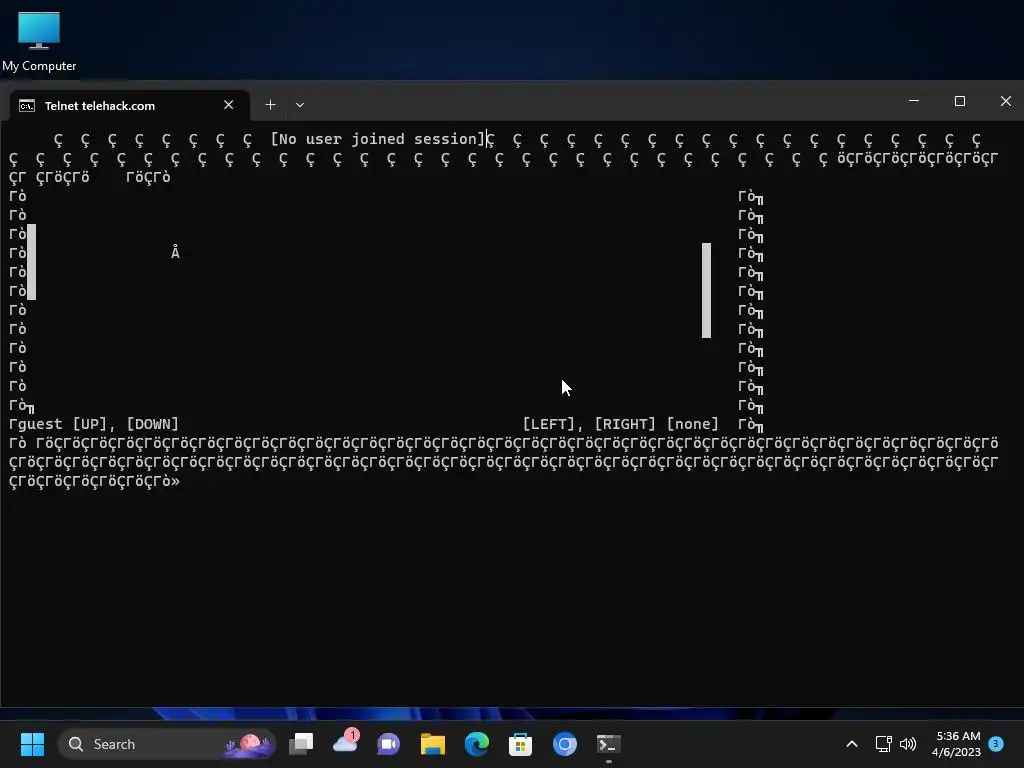Viewport: 1024px width, 768px height.
Task: Open a new terminal tab
Action: (270, 104)
